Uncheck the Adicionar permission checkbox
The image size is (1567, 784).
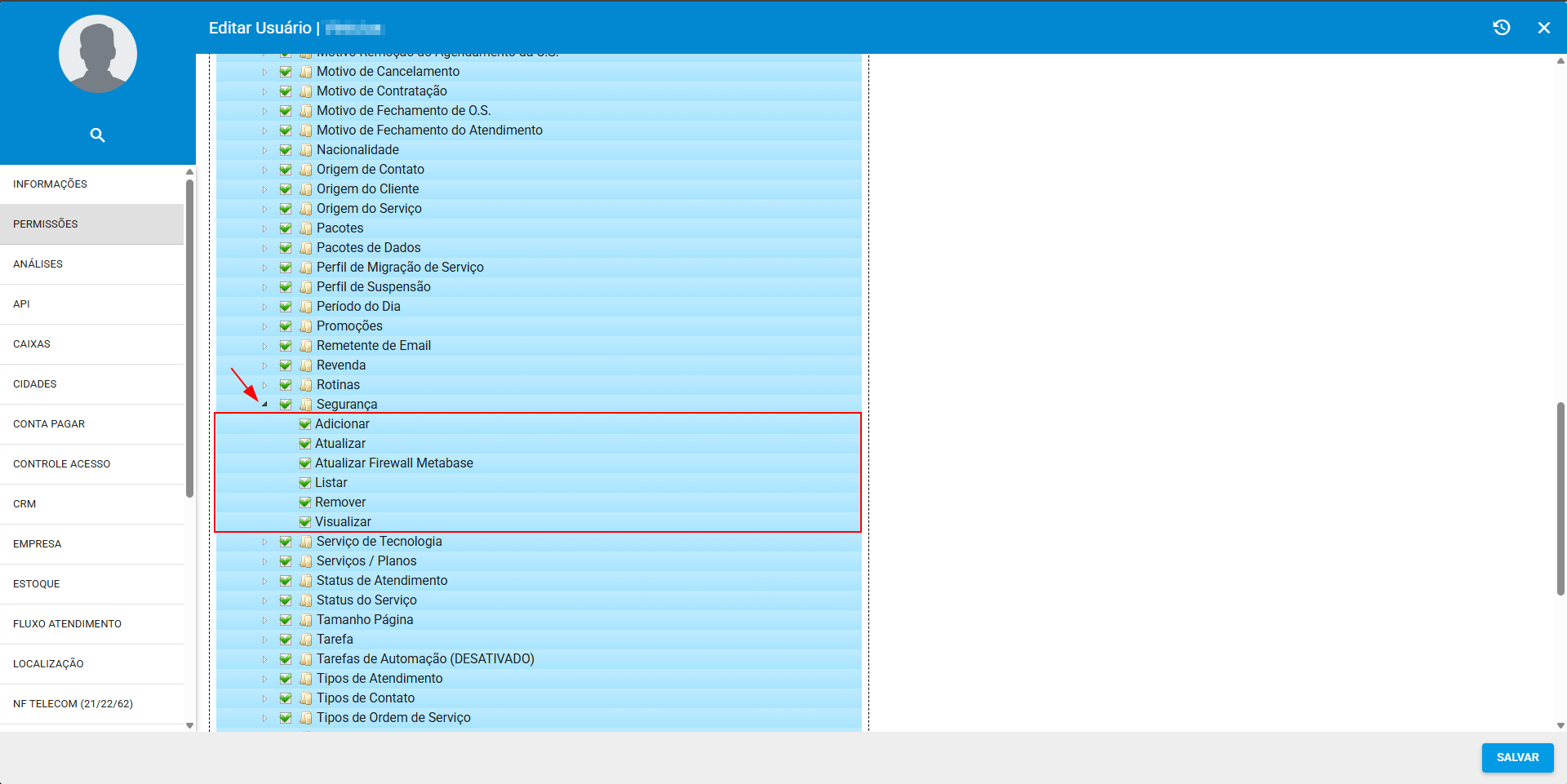pos(305,424)
